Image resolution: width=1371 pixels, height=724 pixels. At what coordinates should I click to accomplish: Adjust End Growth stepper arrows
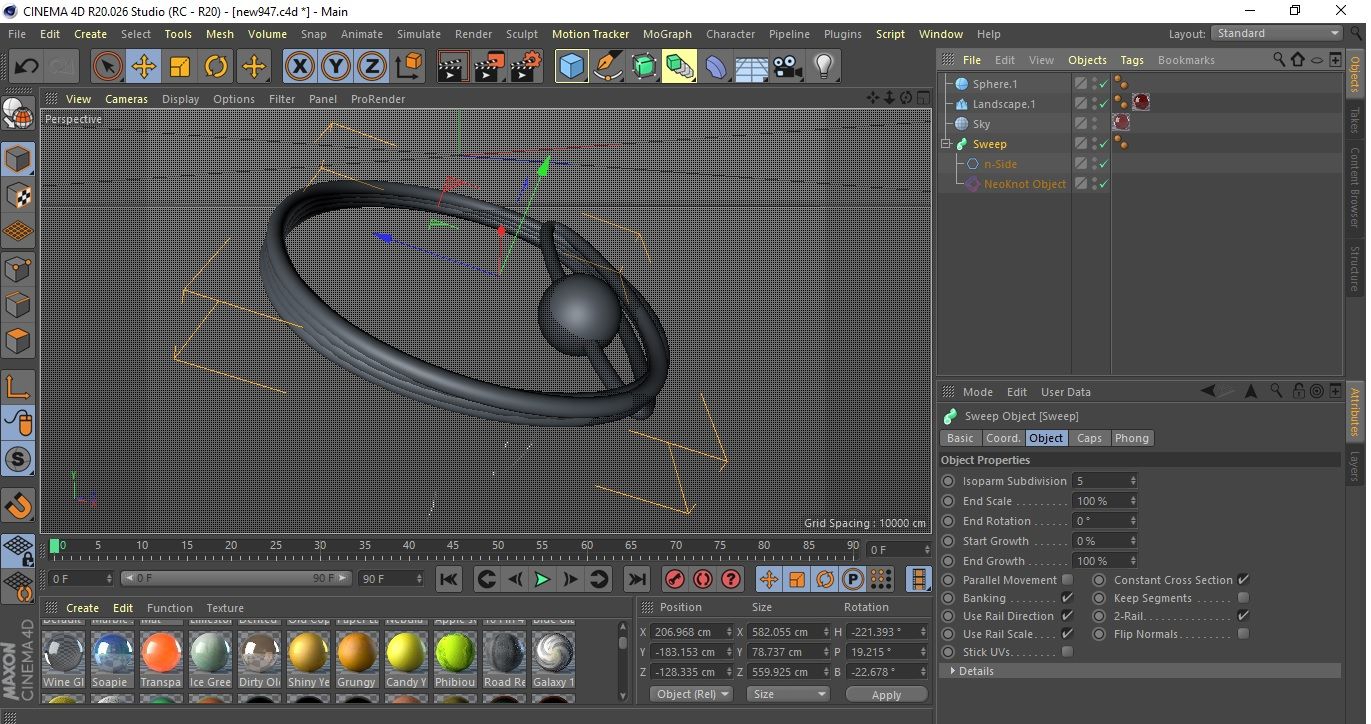coord(1132,561)
